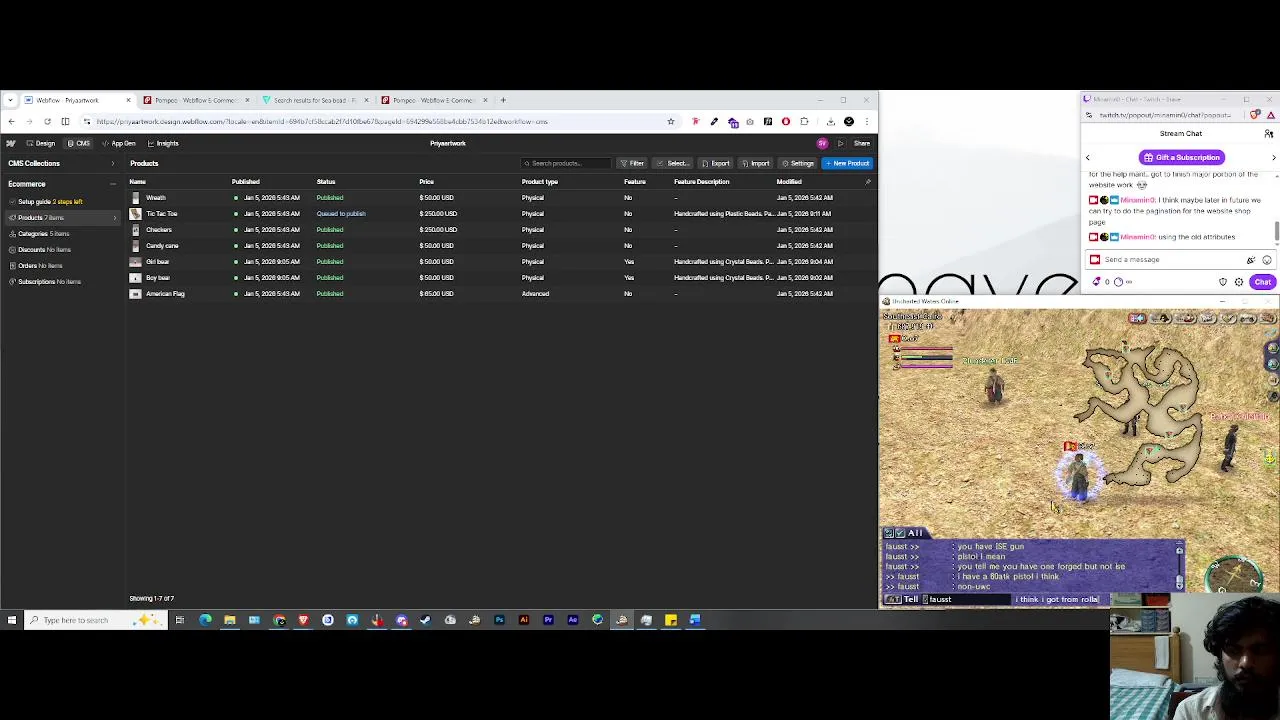This screenshot has height=720, width=1280.
Task: Open the Twitch moderator shield icon
Action: pos(1223,282)
